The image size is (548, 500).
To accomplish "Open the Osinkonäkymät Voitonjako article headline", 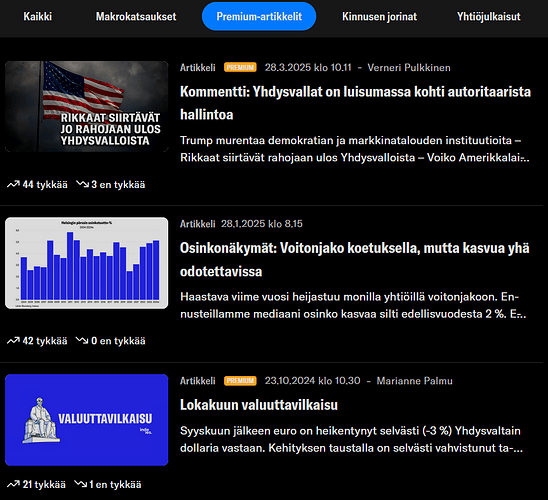I will coord(354,260).
